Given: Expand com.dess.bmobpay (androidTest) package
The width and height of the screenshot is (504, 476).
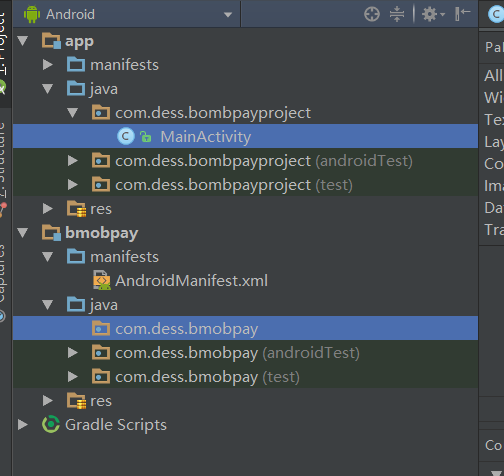Looking at the screenshot, I should click(x=73, y=353).
